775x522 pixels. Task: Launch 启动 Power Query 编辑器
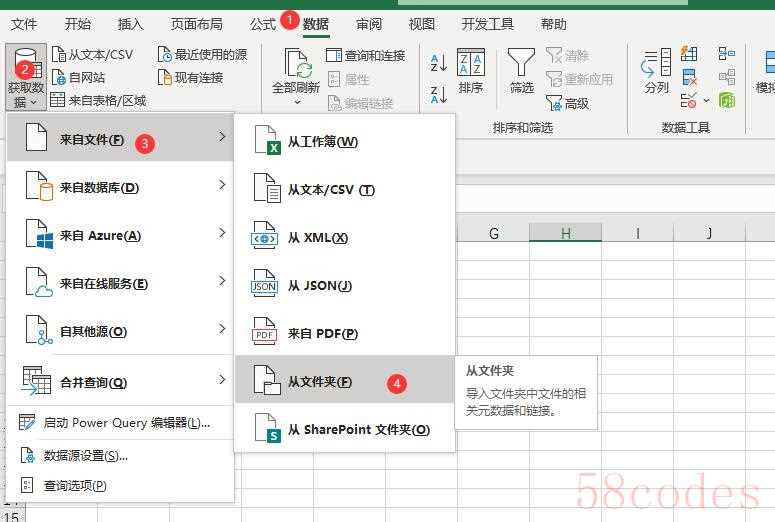(118, 423)
